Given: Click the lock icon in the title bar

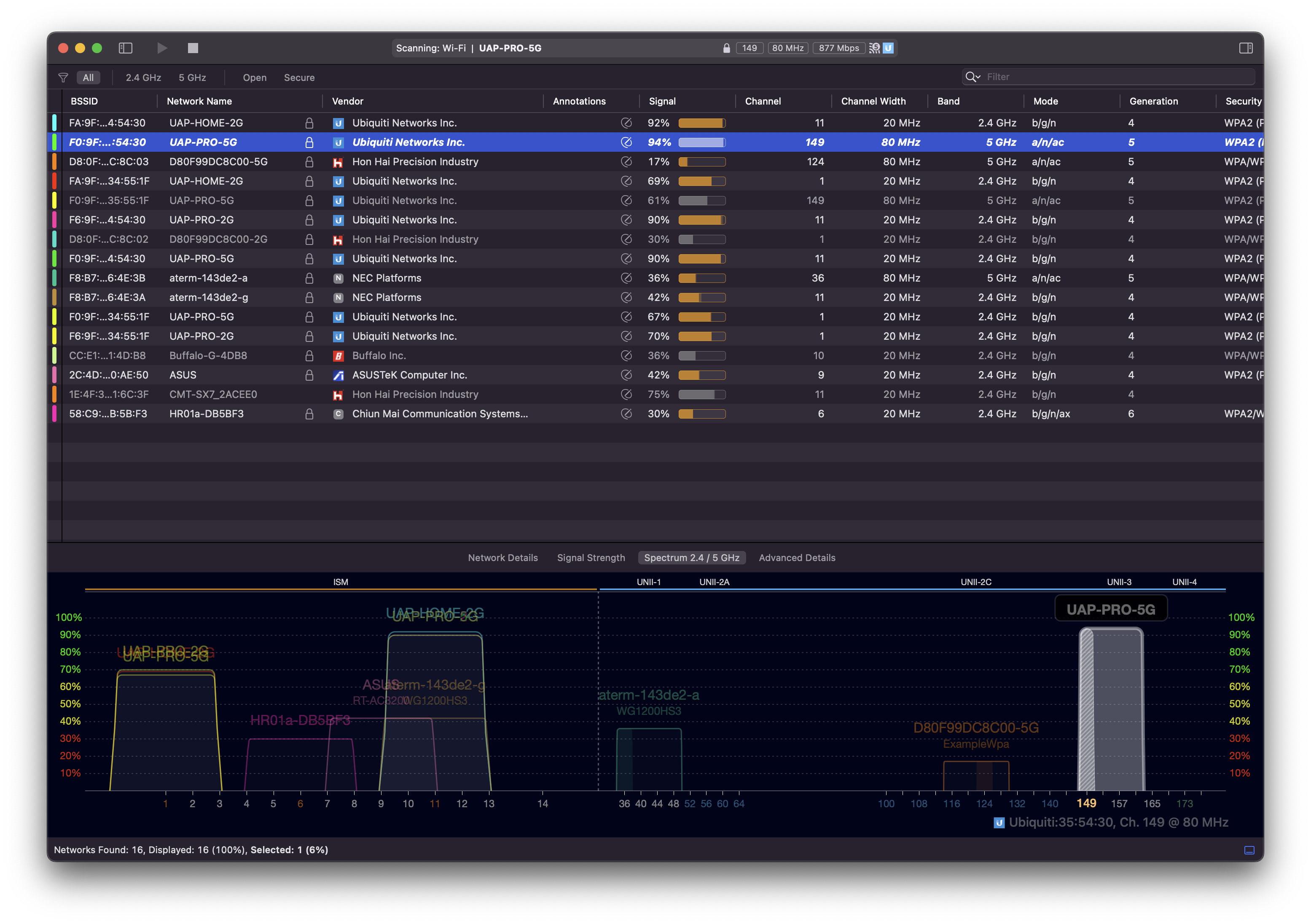Looking at the screenshot, I should [726, 48].
